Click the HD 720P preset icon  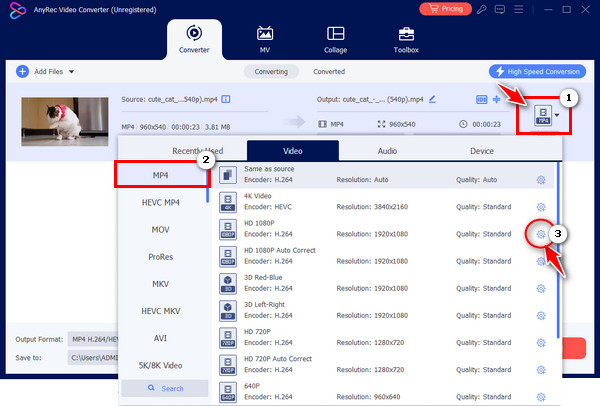pos(228,338)
